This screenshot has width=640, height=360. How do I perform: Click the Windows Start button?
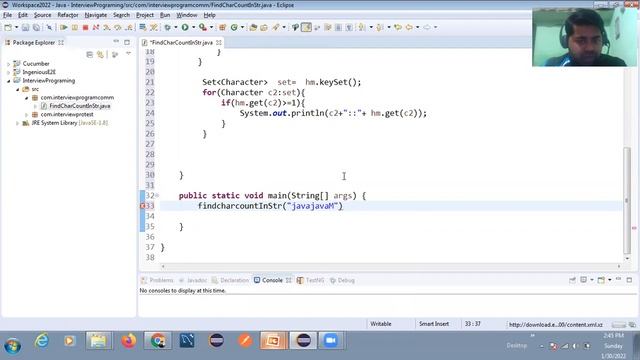click(13, 346)
